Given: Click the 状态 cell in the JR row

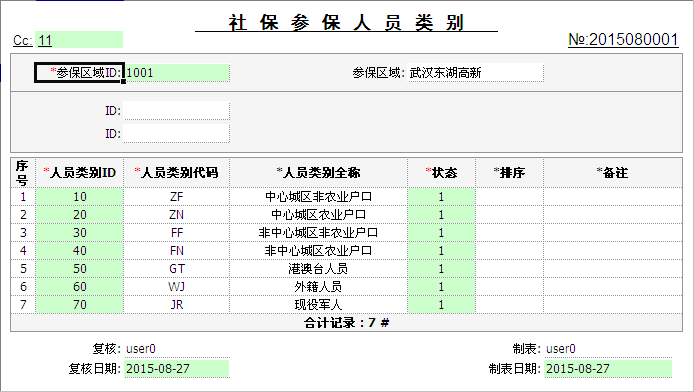Looking at the screenshot, I should [x=441, y=305].
